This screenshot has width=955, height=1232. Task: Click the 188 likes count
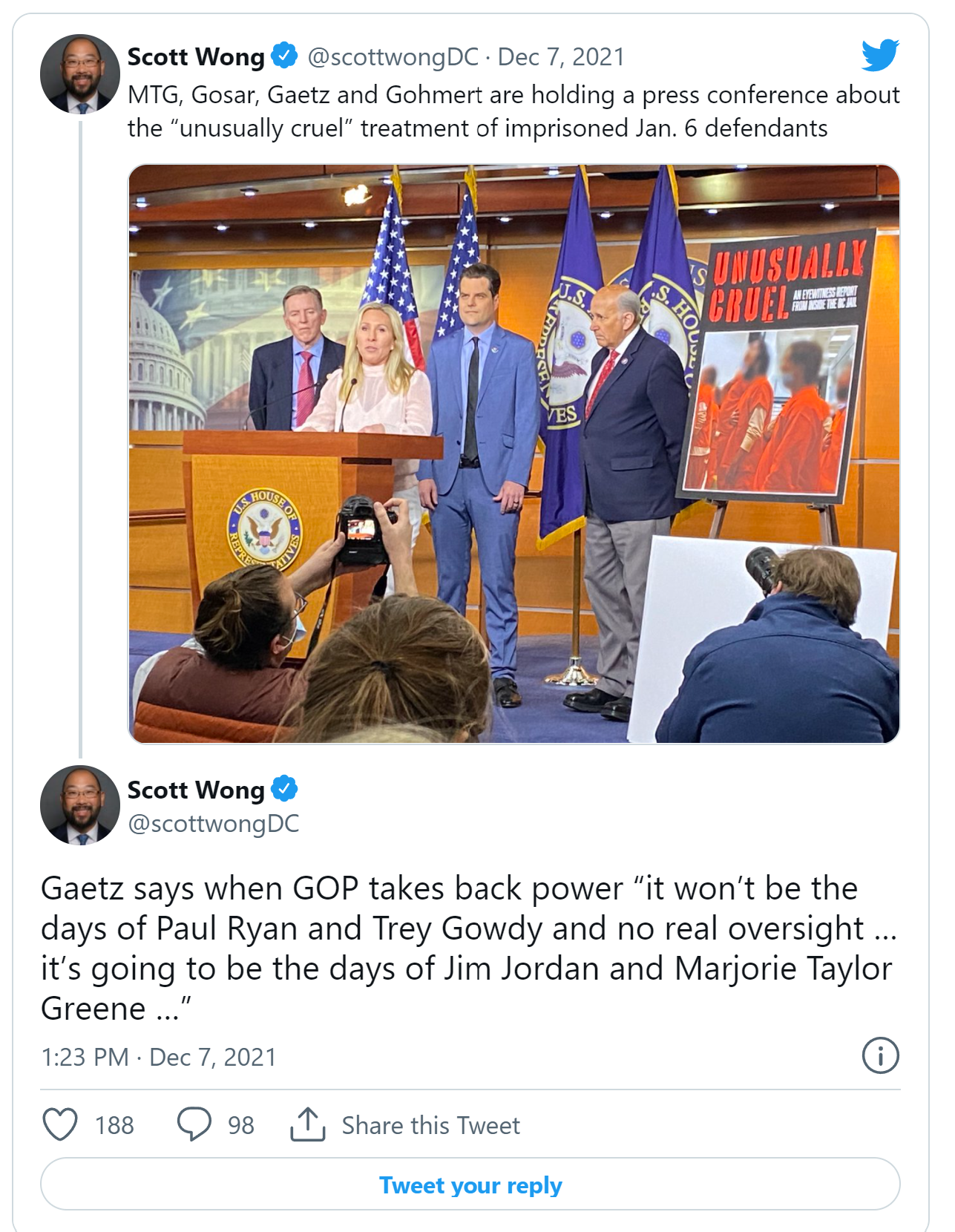pos(114,1125)
